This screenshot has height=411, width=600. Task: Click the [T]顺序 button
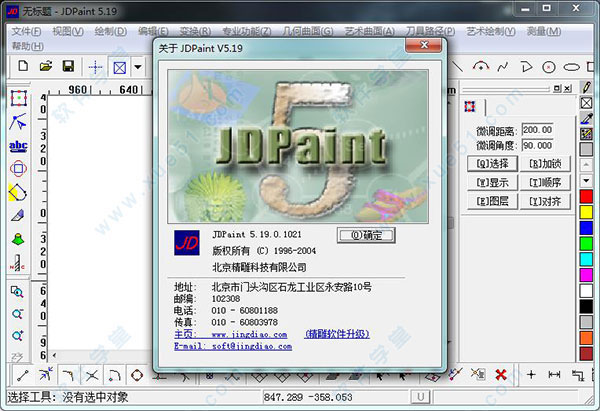click(545, 183)
